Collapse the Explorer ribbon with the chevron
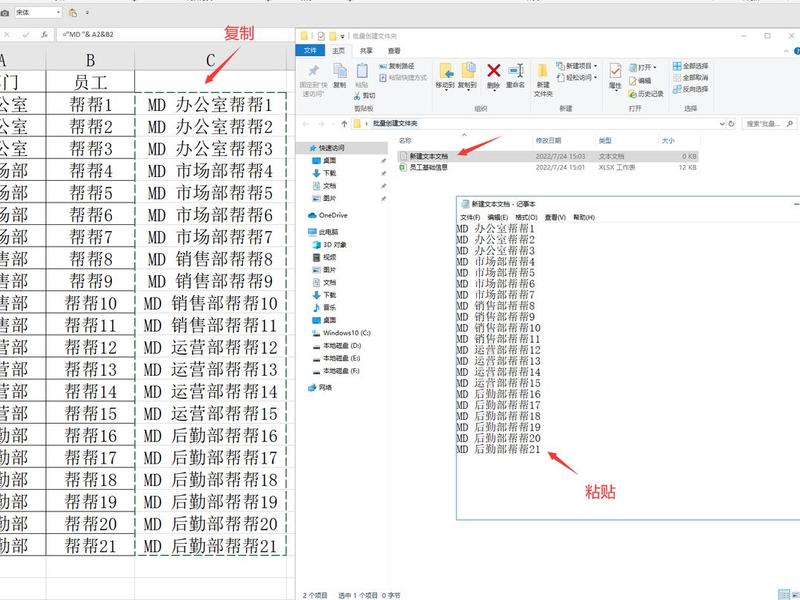 click(x=786, y=51)
